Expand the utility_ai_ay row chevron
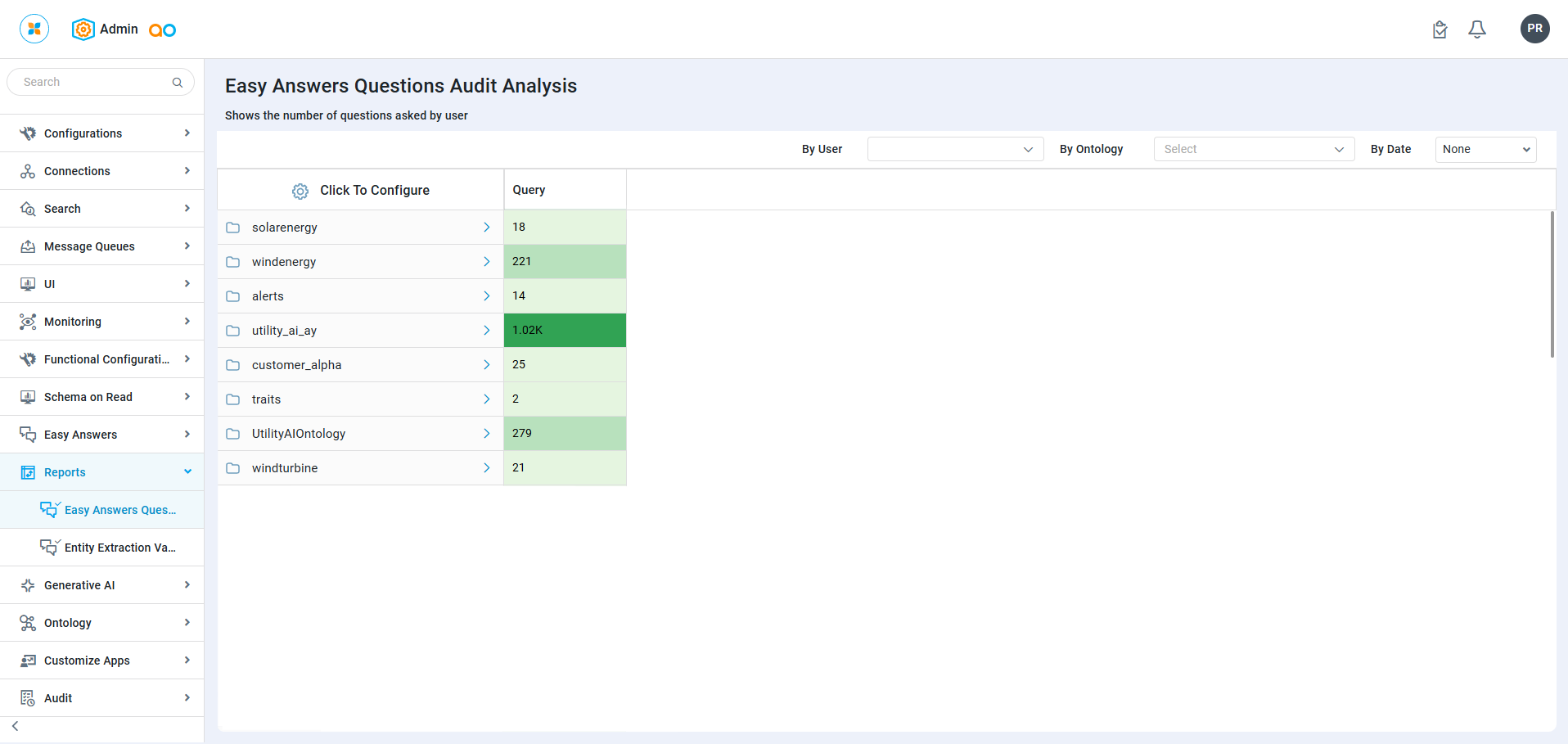 click(487, 331)
